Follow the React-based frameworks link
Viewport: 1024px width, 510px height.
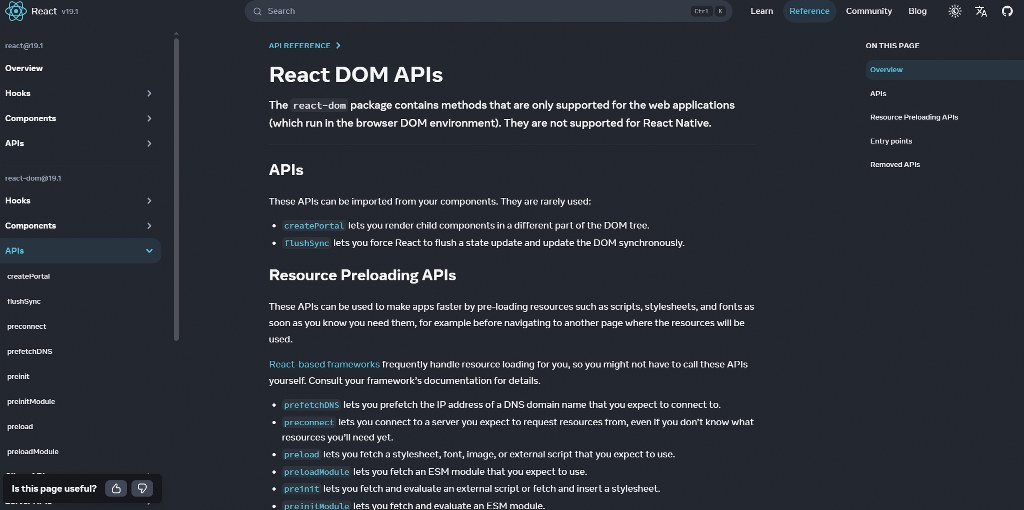click(324, 364)
